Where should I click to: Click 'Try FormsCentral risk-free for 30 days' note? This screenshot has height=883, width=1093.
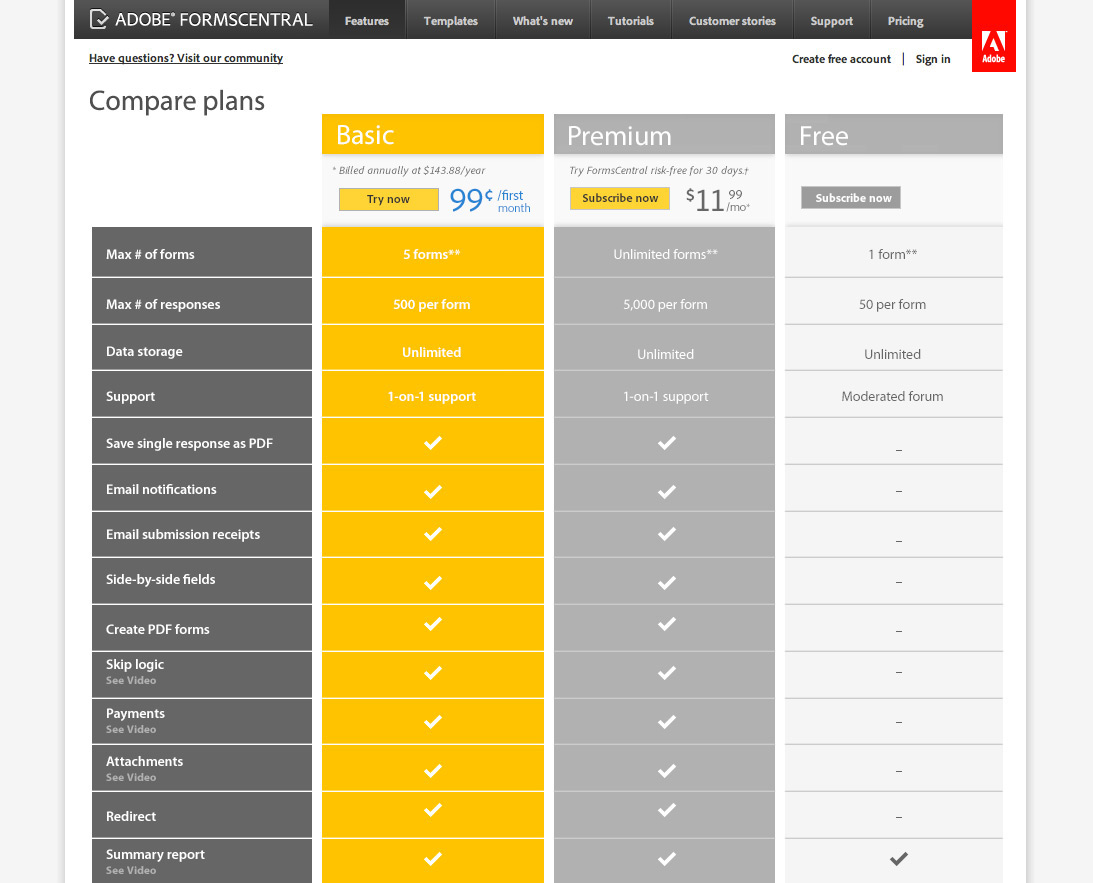click(659, 170)
